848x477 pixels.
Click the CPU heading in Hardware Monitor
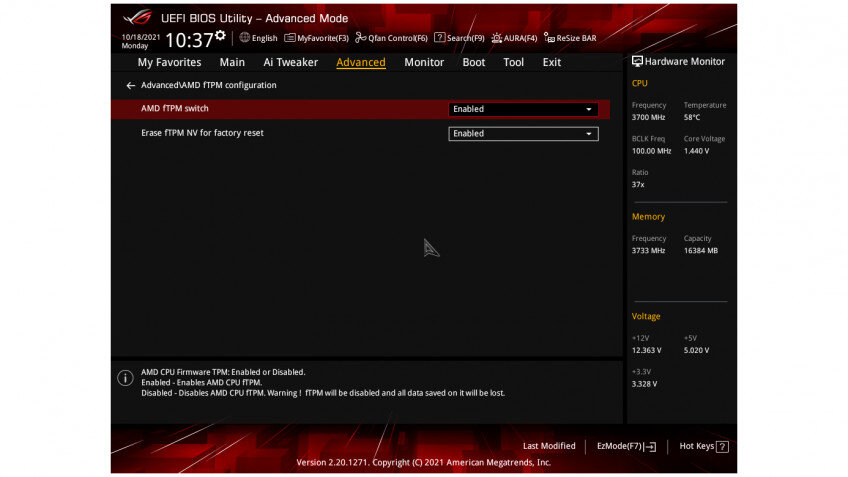pyautogui.click(x=639, y=83)
